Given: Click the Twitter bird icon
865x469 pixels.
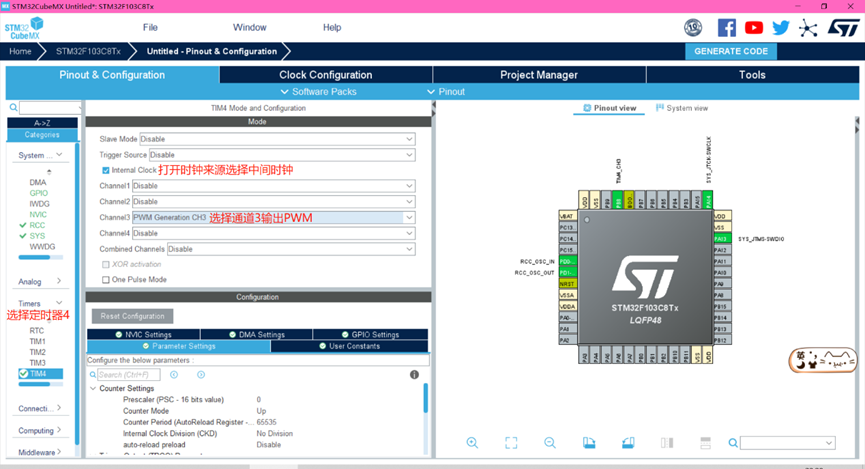Looking at the screenshot, I should 781,28.
